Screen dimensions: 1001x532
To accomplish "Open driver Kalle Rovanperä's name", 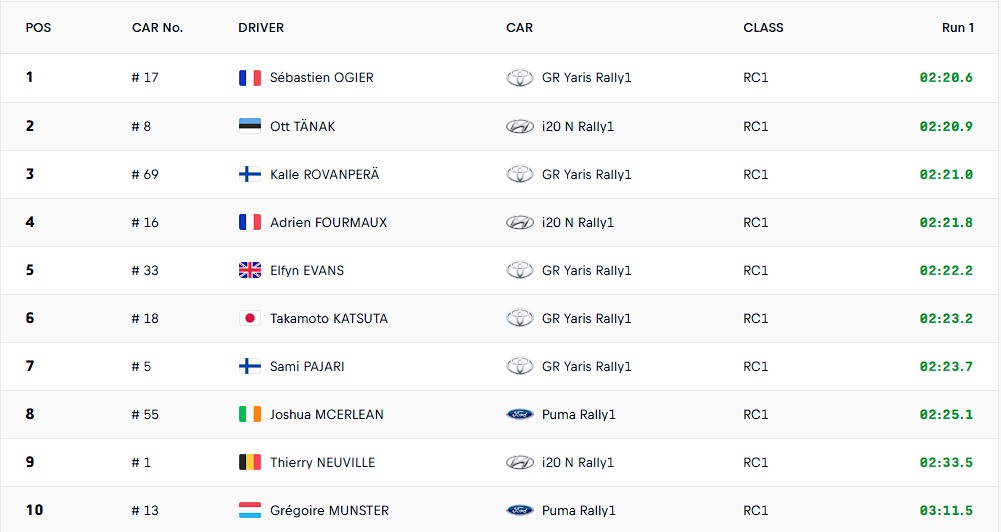I will pos(324,174).
